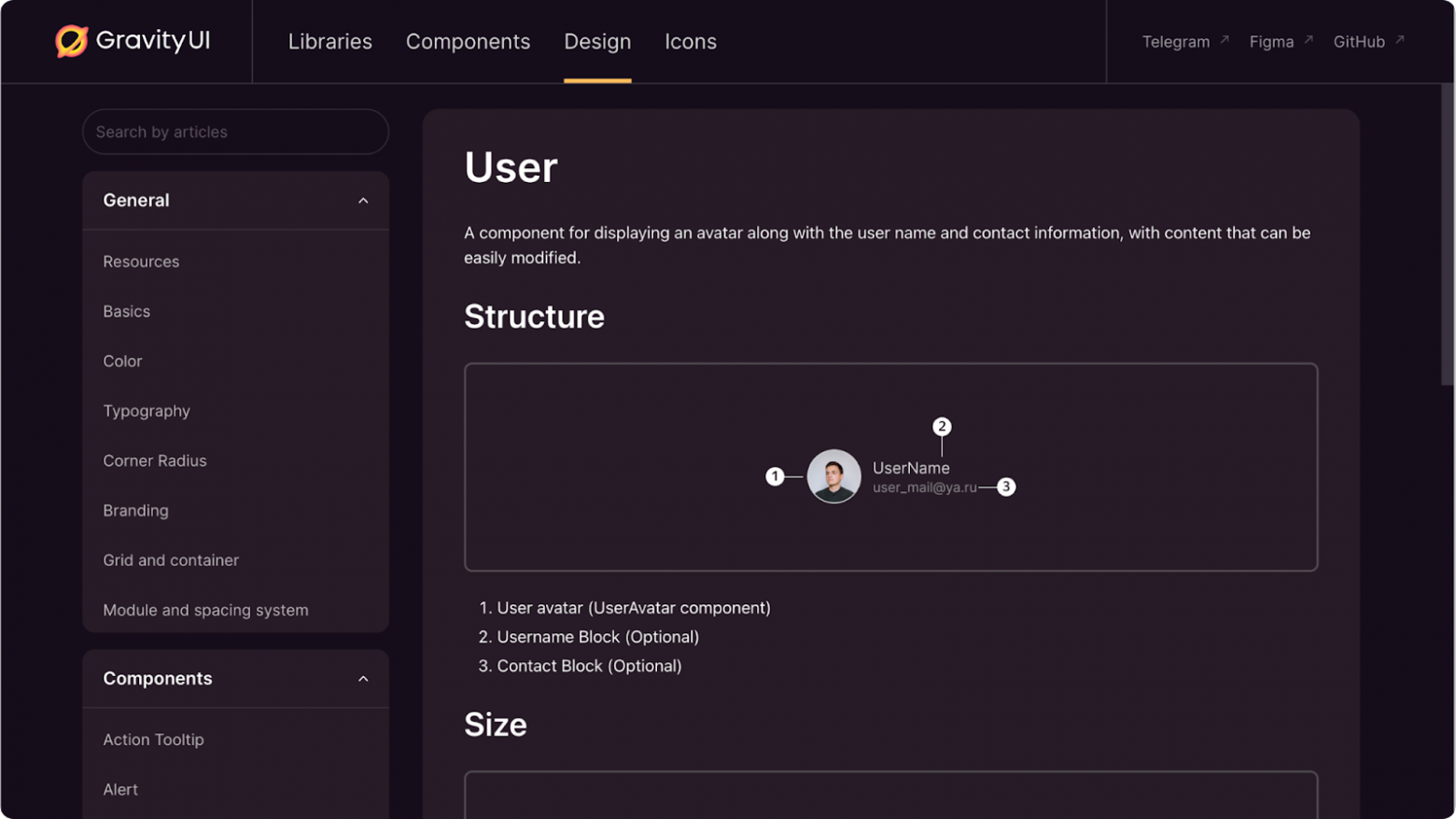
Task: Click the number 1 annotation marker
Action: (775, 476)
